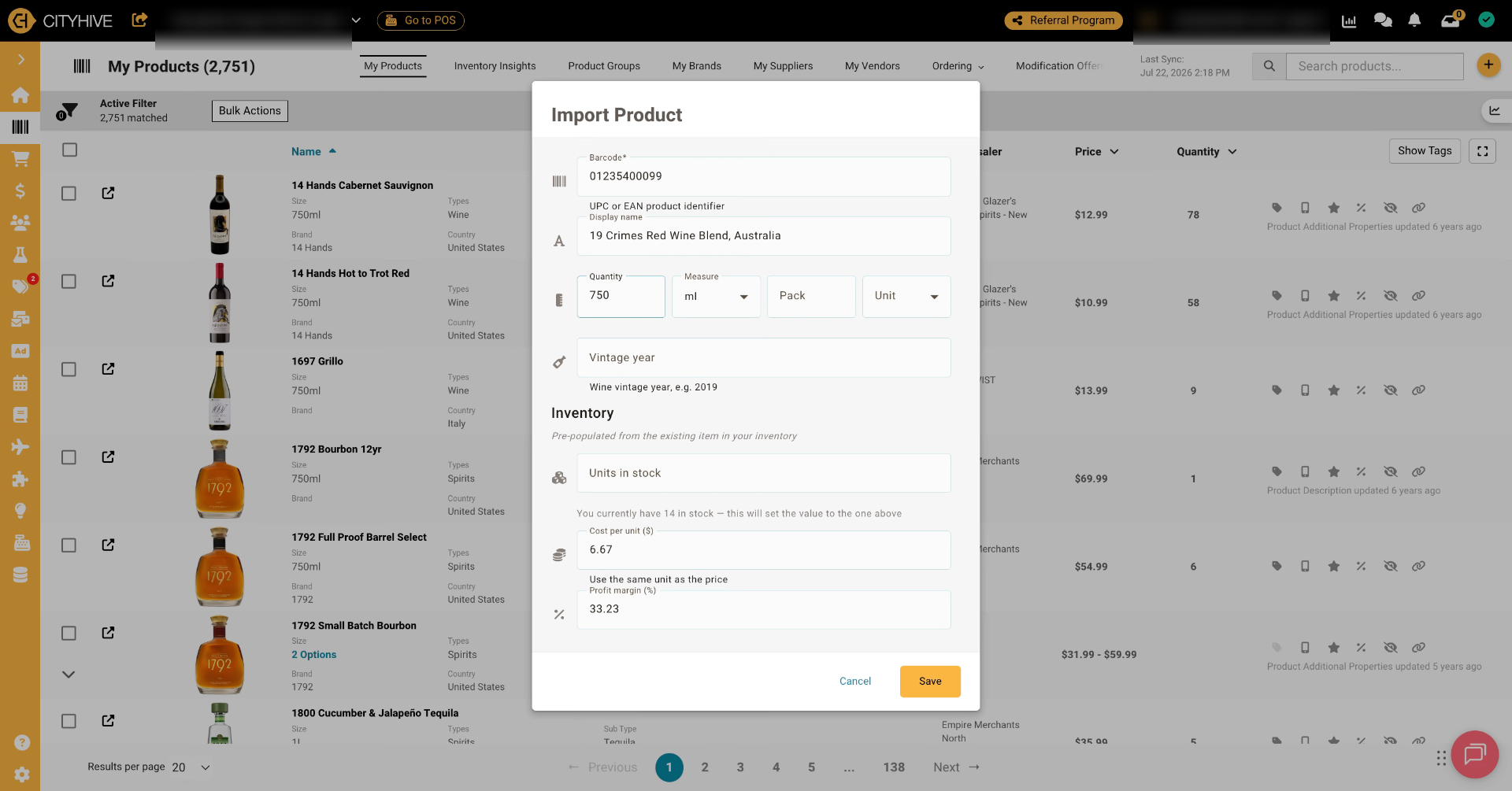
Task: Open the Measure ml dropdown
Action: [716, 297]
